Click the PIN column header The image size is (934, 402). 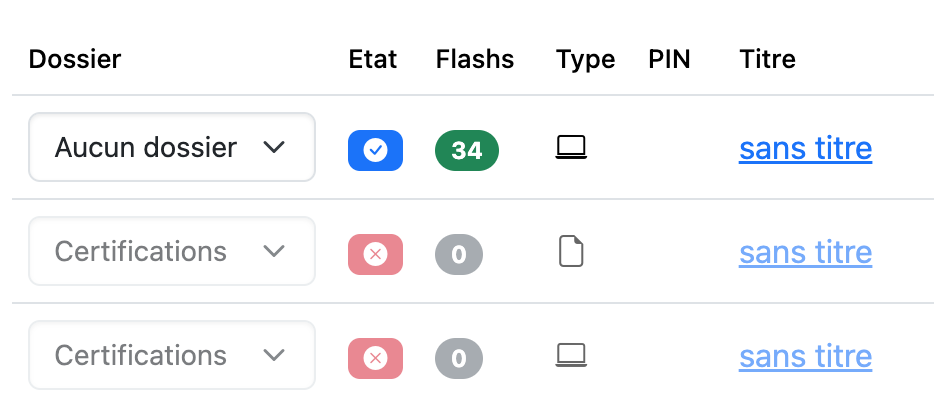click(x=669, y=59)
